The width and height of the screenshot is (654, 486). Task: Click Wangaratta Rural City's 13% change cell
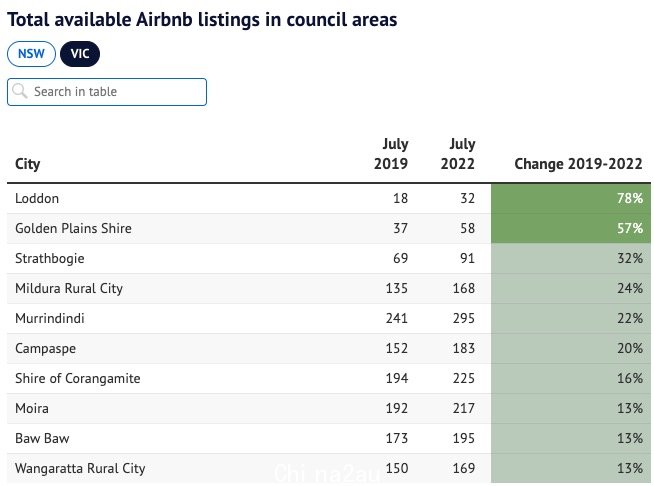pyautogui.click(x=571, y=468)
